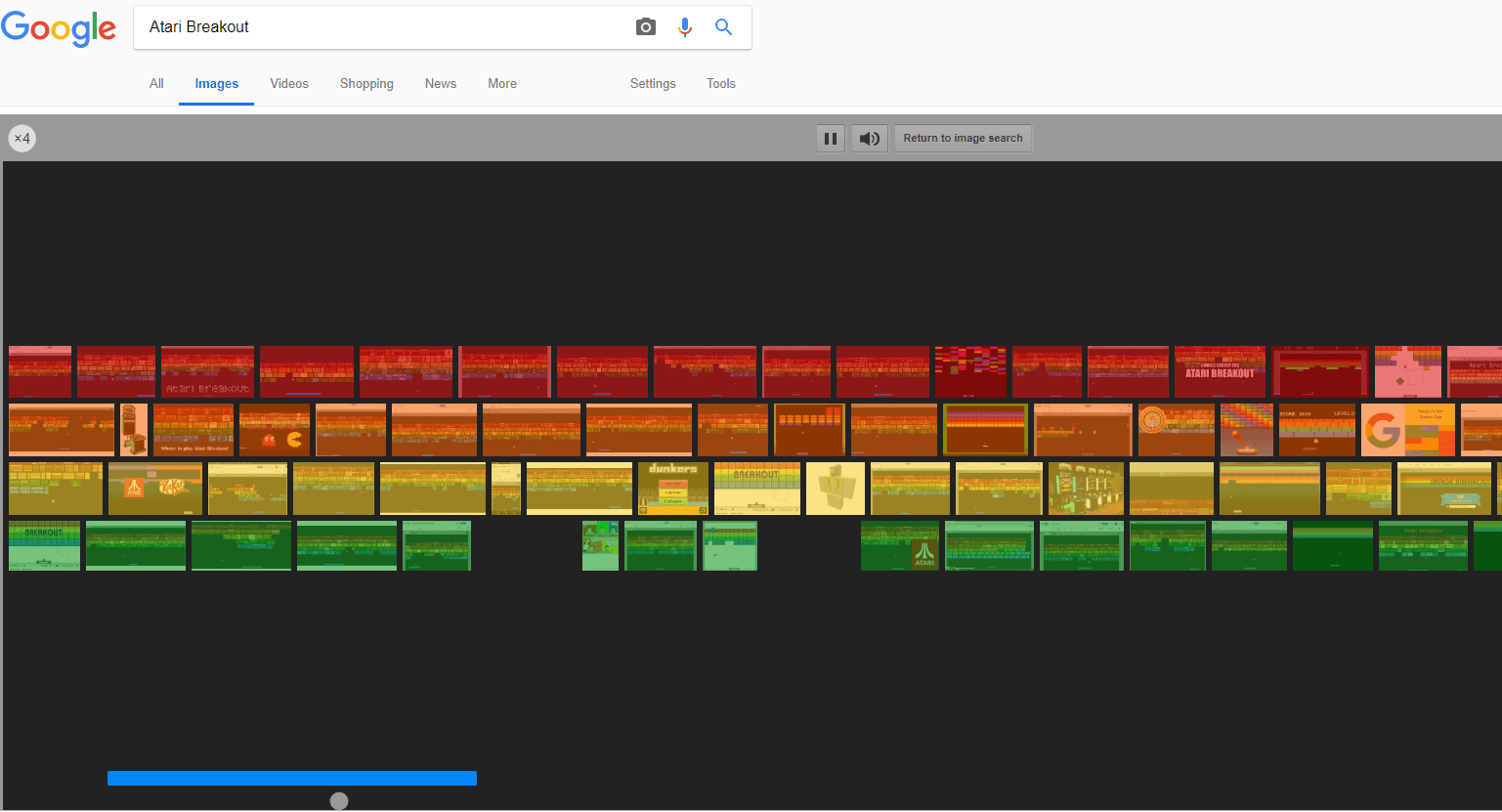Click the Google logo
This screenshot has width=1502, height=812.
(59, 29)
